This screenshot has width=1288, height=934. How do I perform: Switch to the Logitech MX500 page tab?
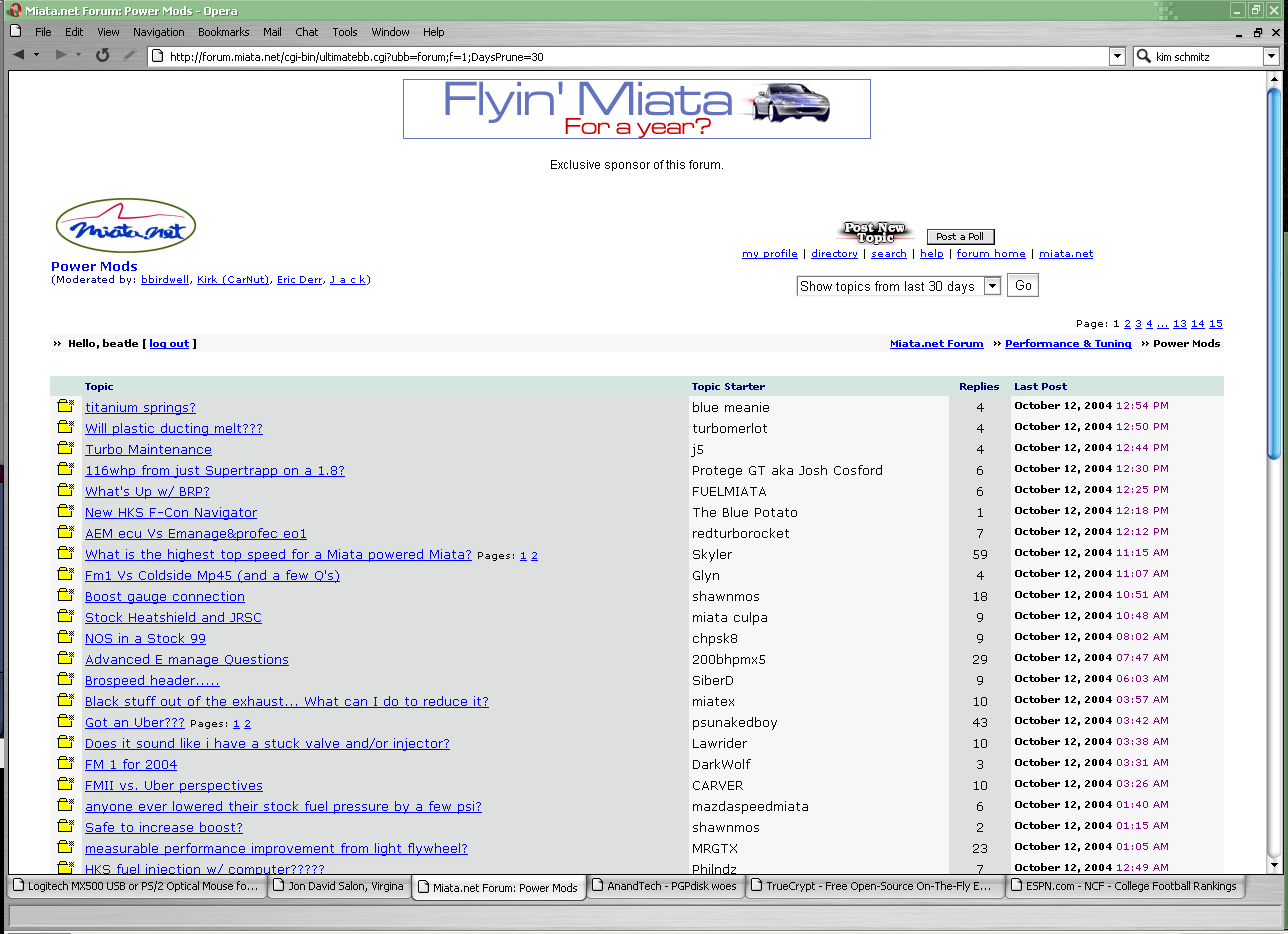[x=138, y=886]
